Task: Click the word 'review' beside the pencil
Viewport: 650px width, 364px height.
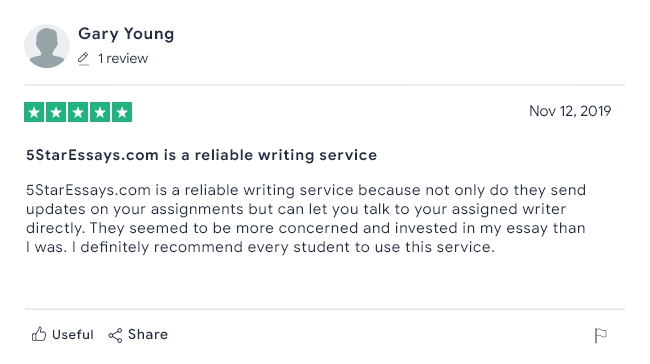Action: pyautogui.click(x=127, y=58)
